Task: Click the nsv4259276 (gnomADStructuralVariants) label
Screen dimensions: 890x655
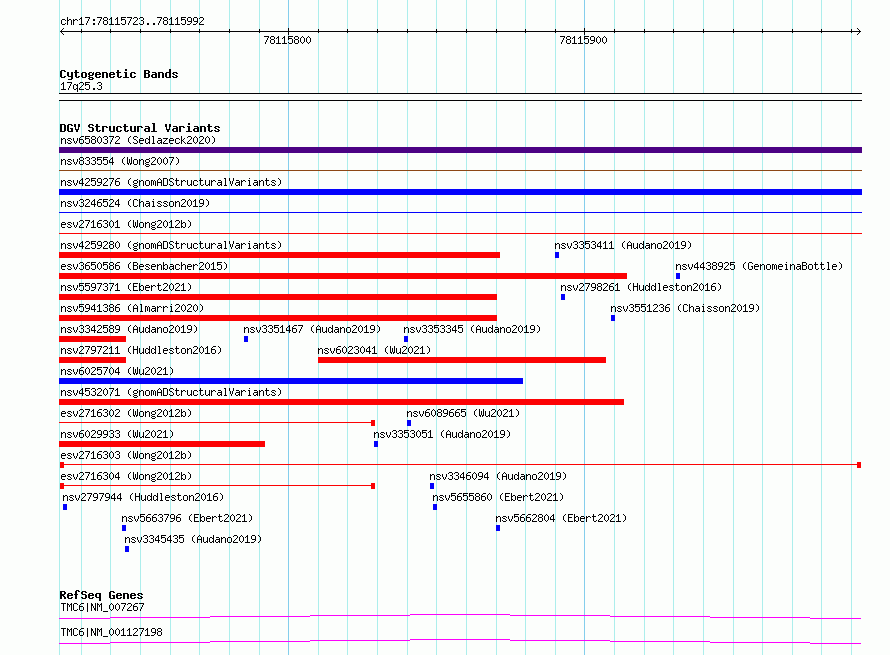Action: point(171,182)
